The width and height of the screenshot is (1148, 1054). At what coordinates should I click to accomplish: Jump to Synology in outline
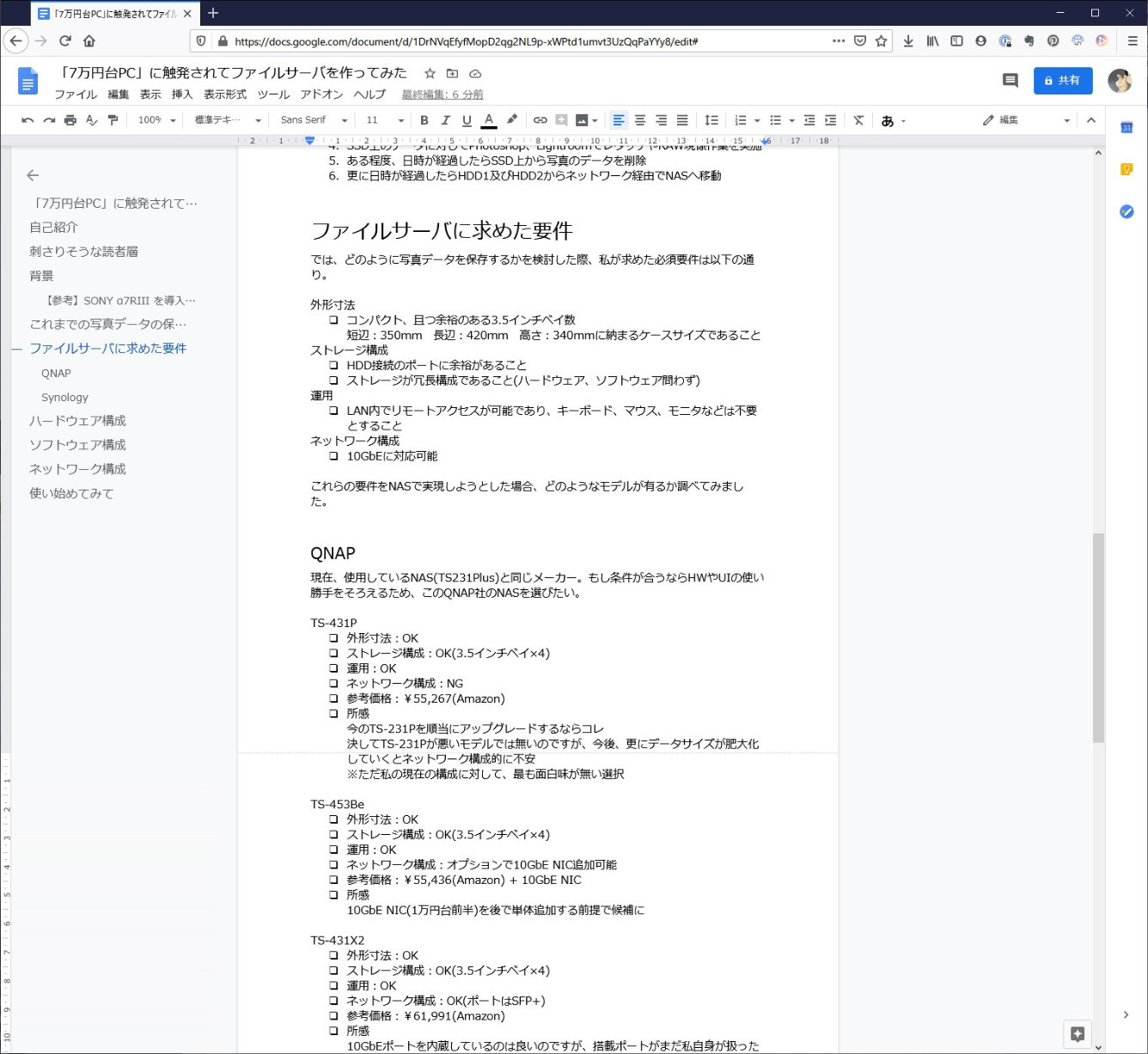click(x=64, y=398)
